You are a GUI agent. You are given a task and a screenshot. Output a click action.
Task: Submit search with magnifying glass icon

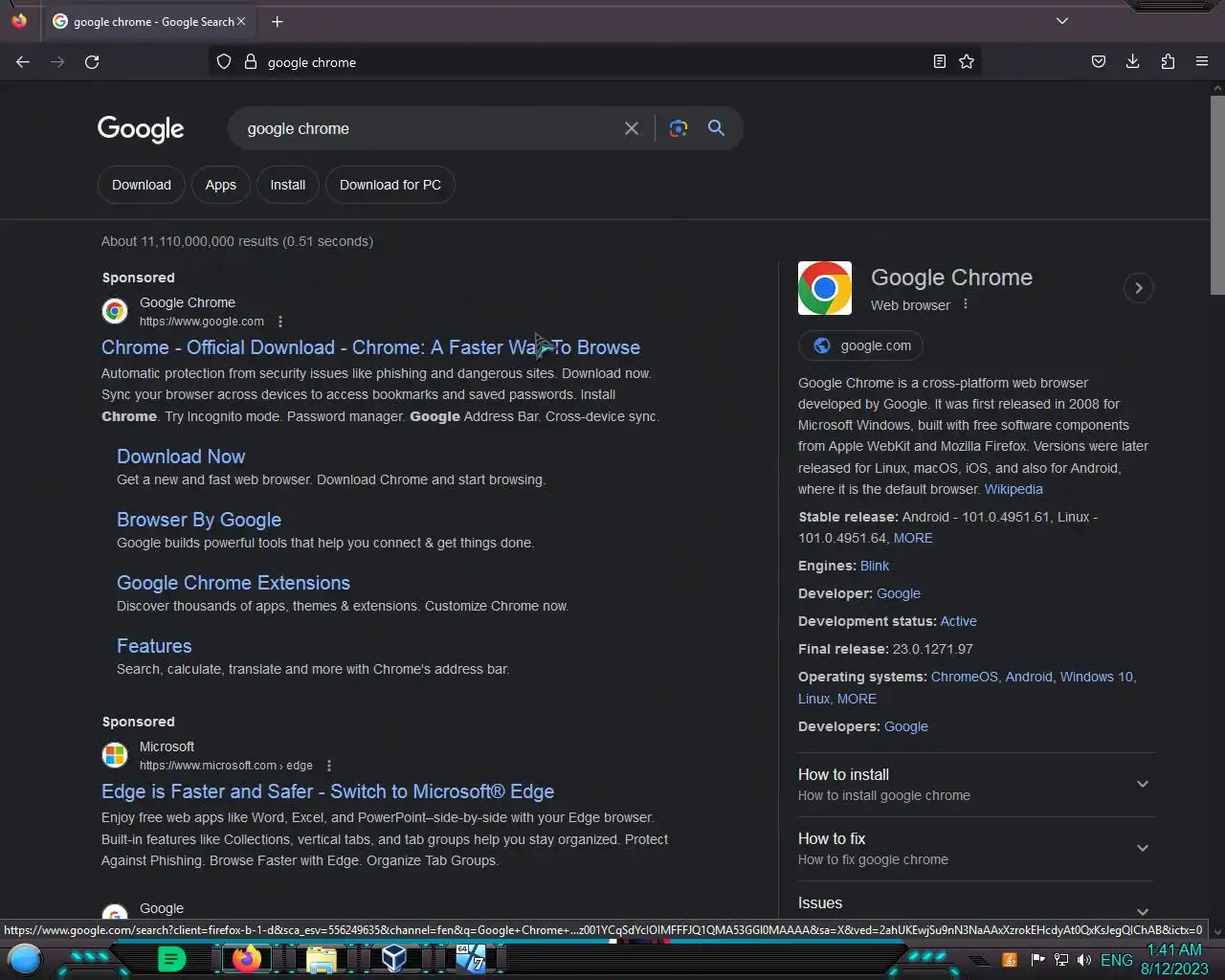(716, 128)
